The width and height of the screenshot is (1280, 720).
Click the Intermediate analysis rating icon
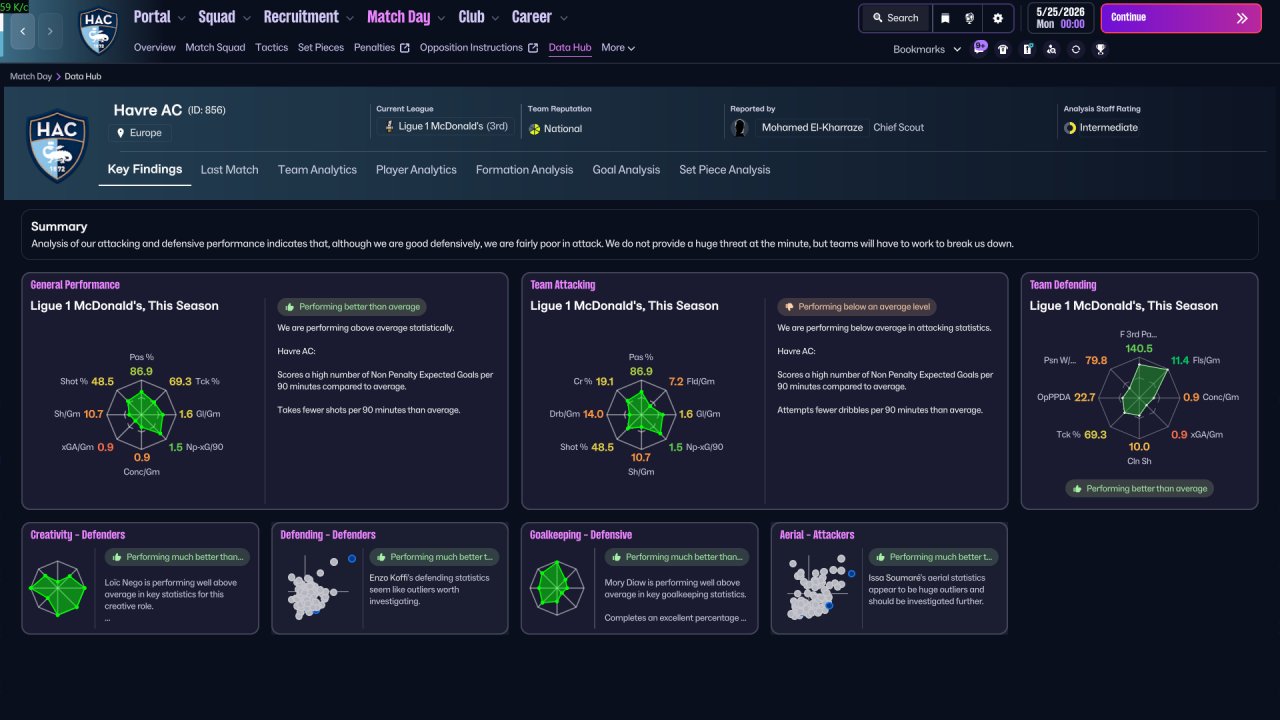1071,128
